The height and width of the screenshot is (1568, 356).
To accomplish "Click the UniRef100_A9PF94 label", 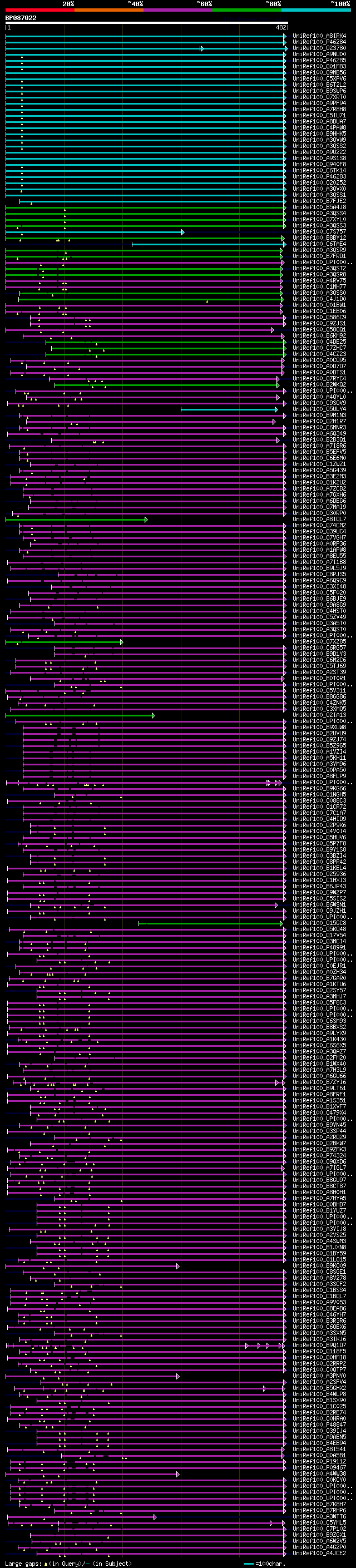I will pos(319,103).
